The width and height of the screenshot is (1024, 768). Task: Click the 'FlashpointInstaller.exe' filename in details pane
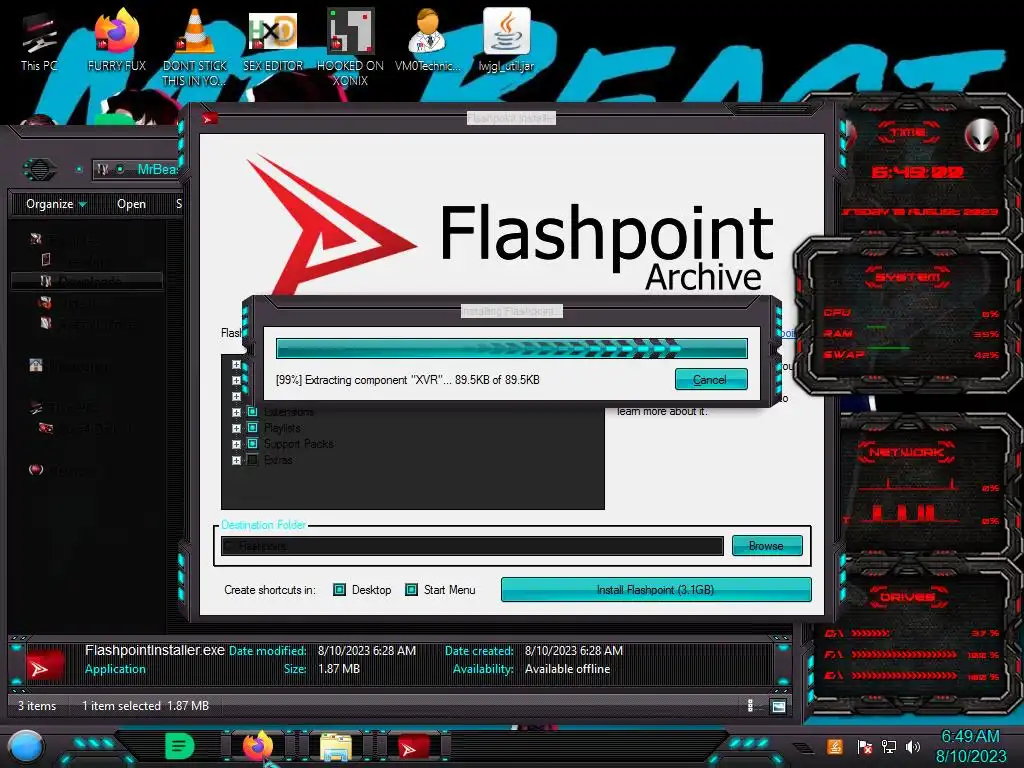pos(154,650)
